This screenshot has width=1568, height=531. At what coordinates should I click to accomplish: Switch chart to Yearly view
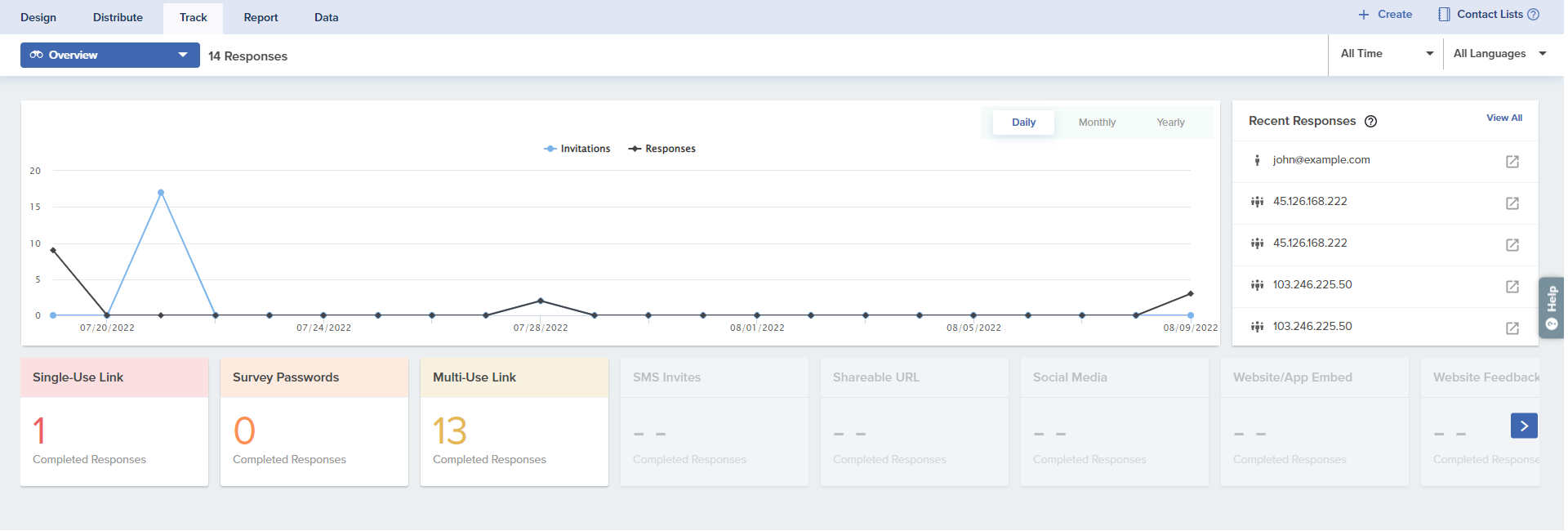pyautogui.click(x=1169, y=123)
